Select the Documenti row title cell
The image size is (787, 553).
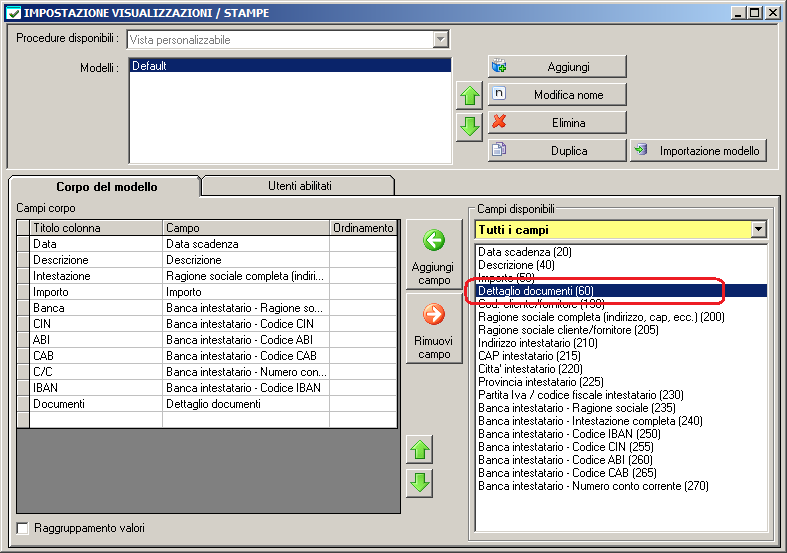tap(96, 404)
